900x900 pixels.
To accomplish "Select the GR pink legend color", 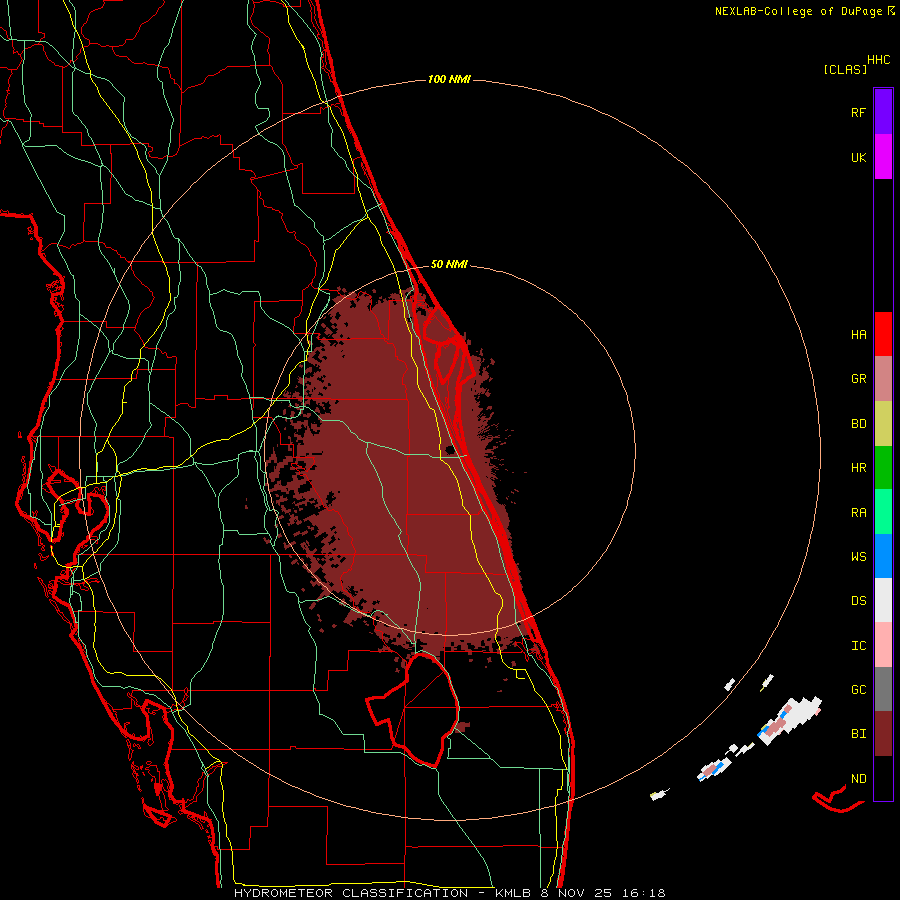I will (x=883, y=379).
